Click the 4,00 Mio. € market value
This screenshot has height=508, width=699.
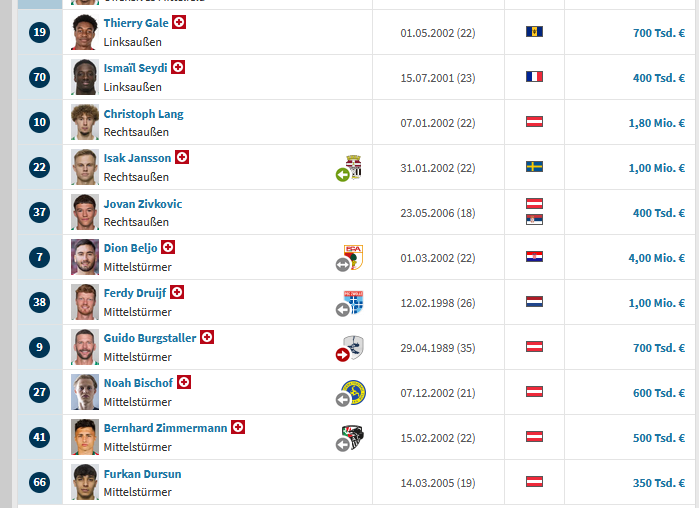[x=656, y=258]
